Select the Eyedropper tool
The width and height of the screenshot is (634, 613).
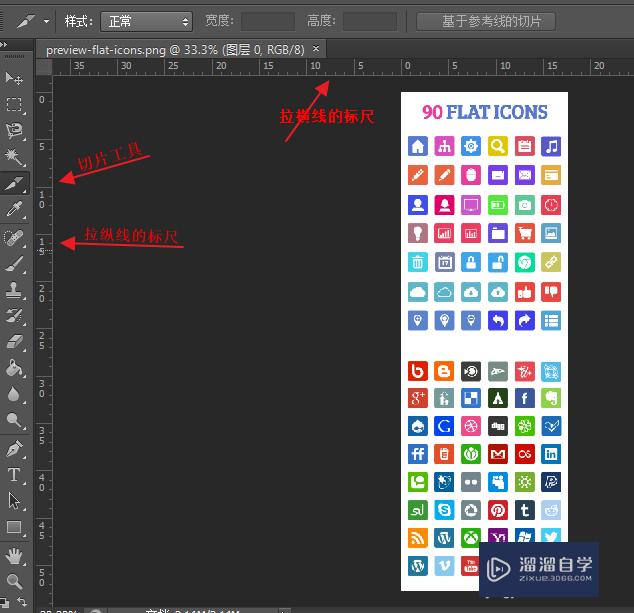click(x=14, y=209)
